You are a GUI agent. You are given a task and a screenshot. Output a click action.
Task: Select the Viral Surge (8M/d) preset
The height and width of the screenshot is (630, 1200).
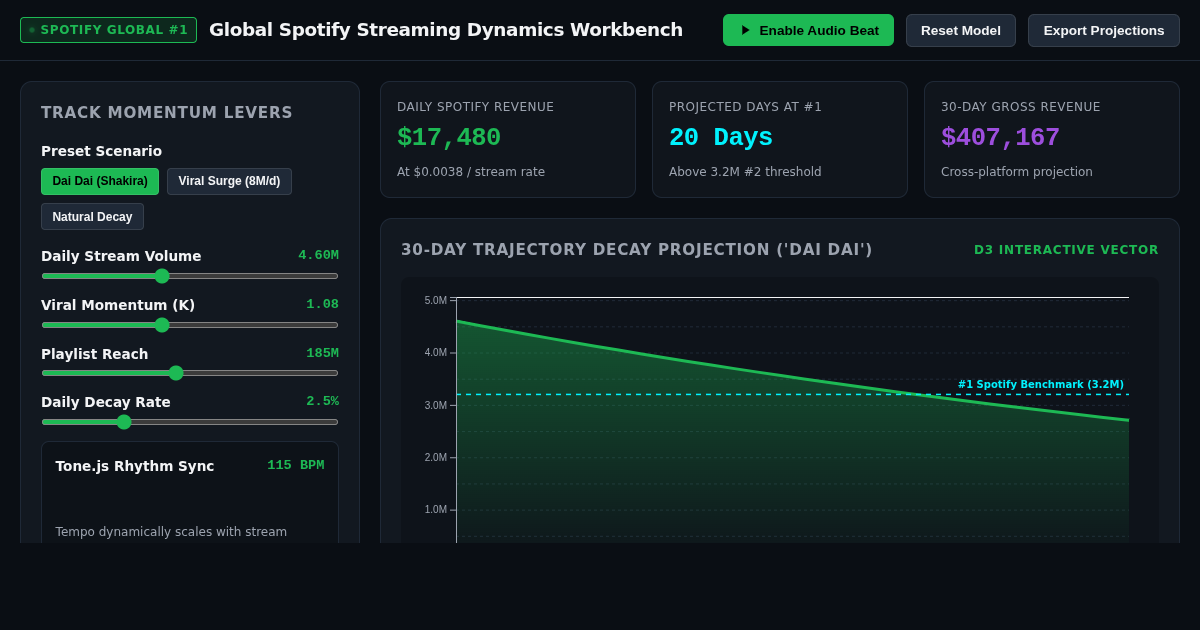pyautogui.click(x=229, y=181)
